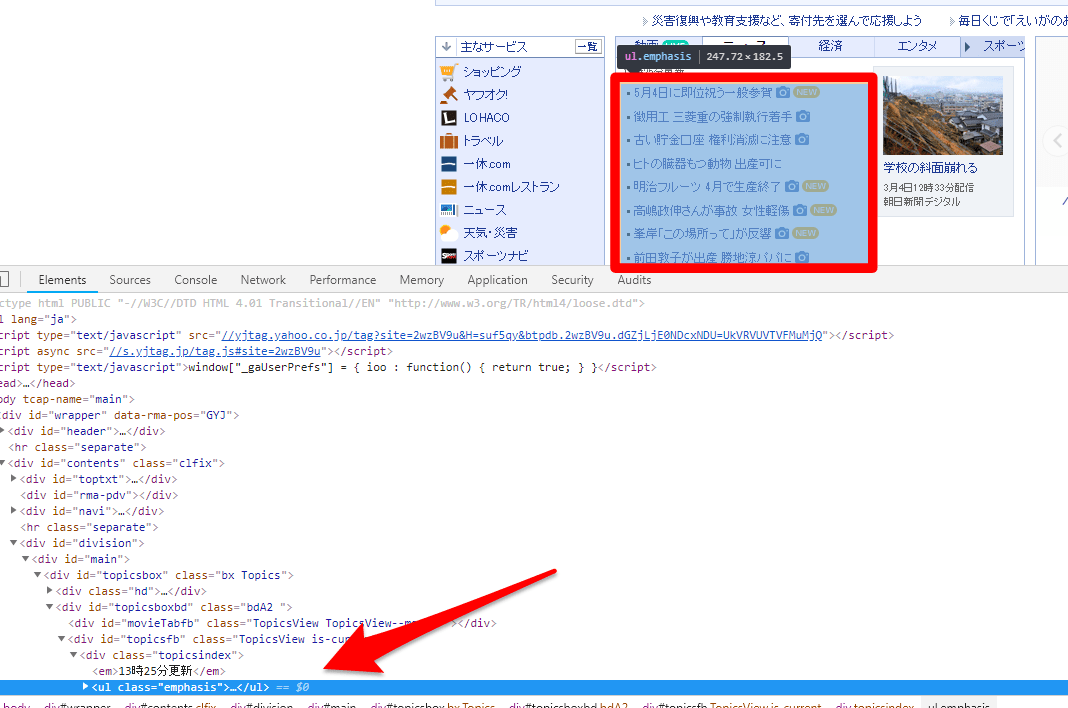Click the ショッピング shopping cart icon

coord(448,72)
